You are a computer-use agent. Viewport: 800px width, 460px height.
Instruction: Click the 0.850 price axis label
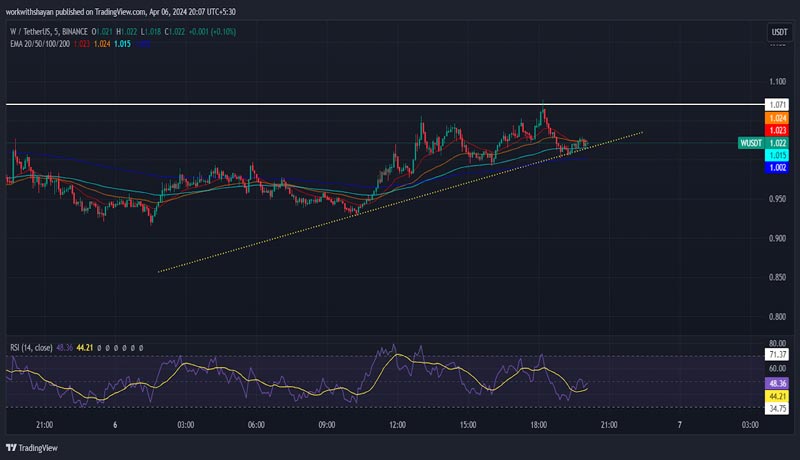coord(778,277)
